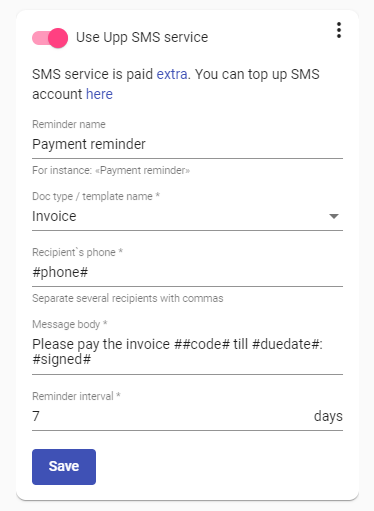
Task: Open the three-dot more options menu
Action: [x=339, y=30]
